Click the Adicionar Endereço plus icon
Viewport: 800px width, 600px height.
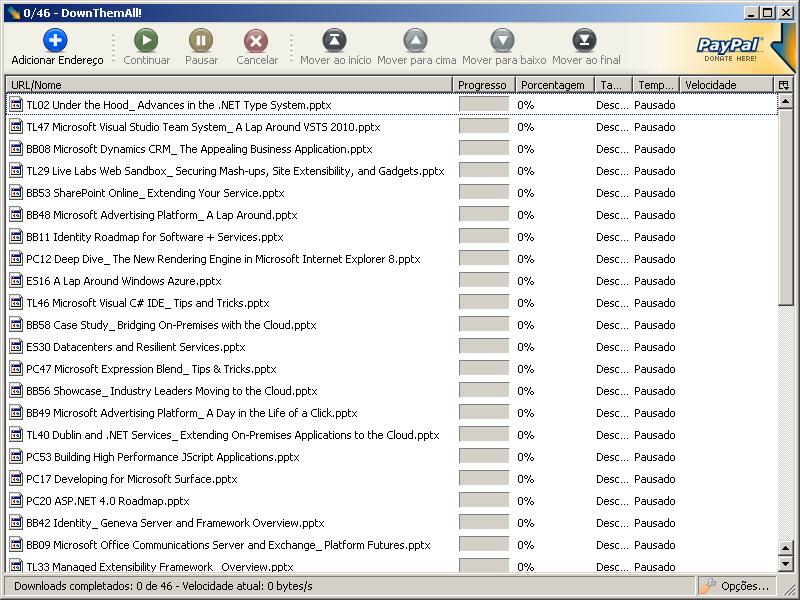tap(55, 40)
